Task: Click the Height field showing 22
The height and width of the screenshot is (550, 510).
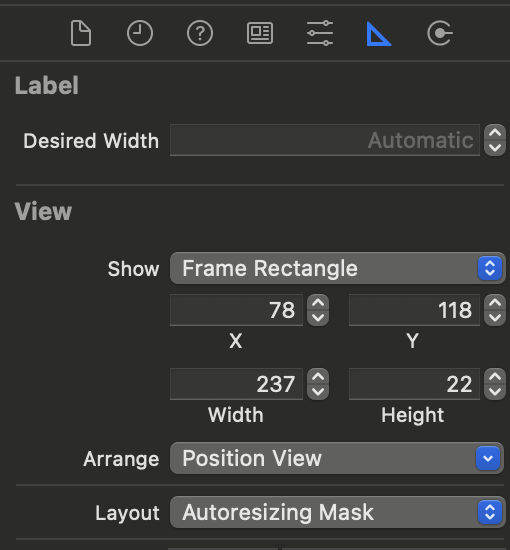Action: (414, 384)
